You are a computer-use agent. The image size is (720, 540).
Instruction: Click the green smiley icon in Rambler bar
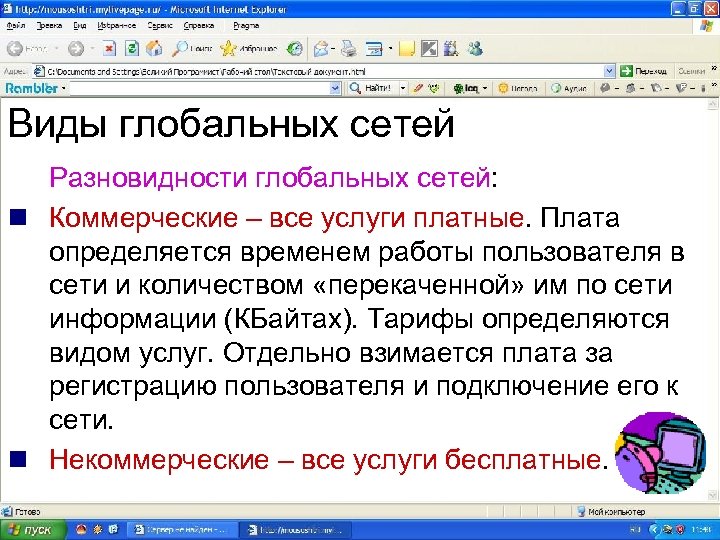[x=433, y=88]
